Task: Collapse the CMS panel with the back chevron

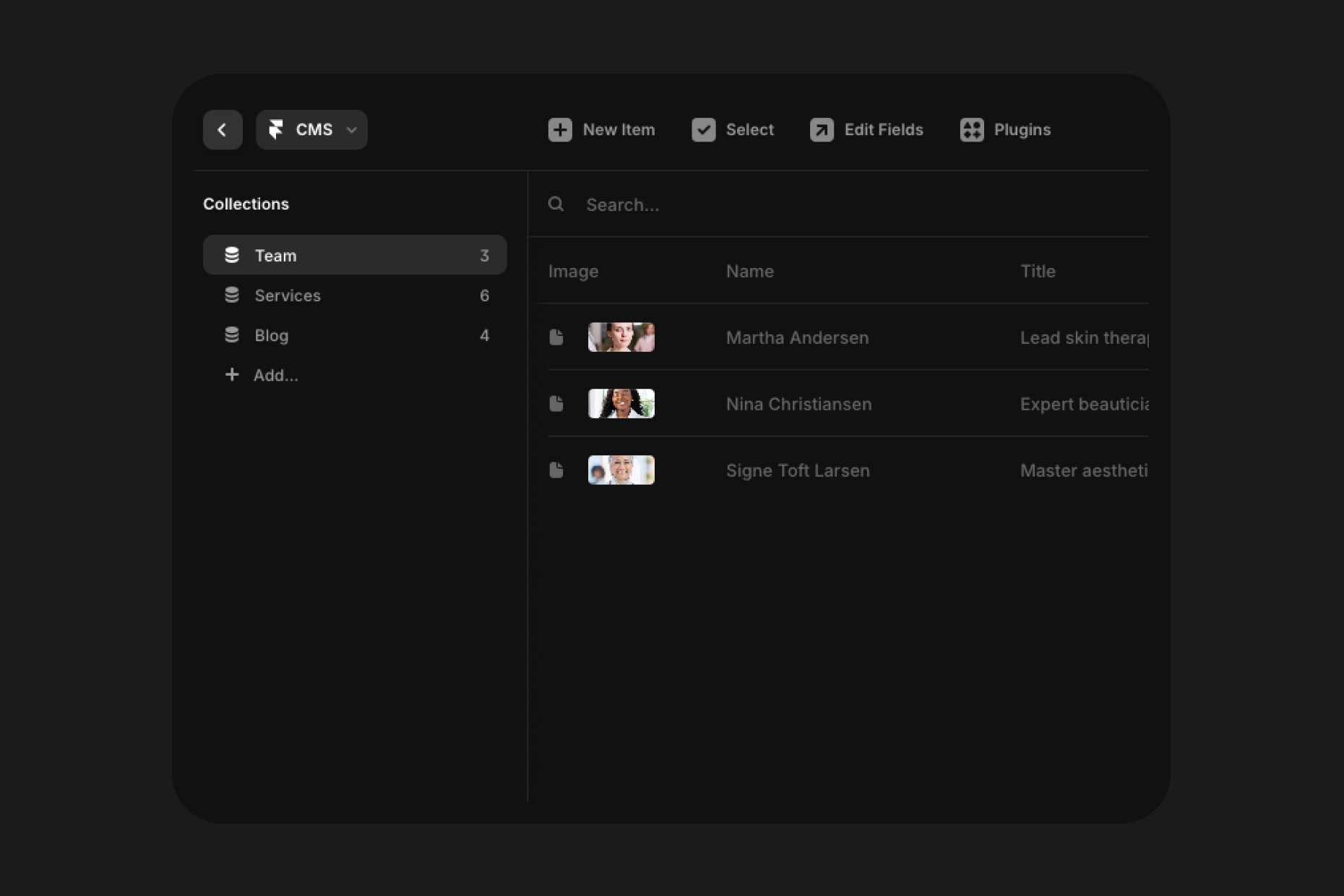Action: click(222, 130)
